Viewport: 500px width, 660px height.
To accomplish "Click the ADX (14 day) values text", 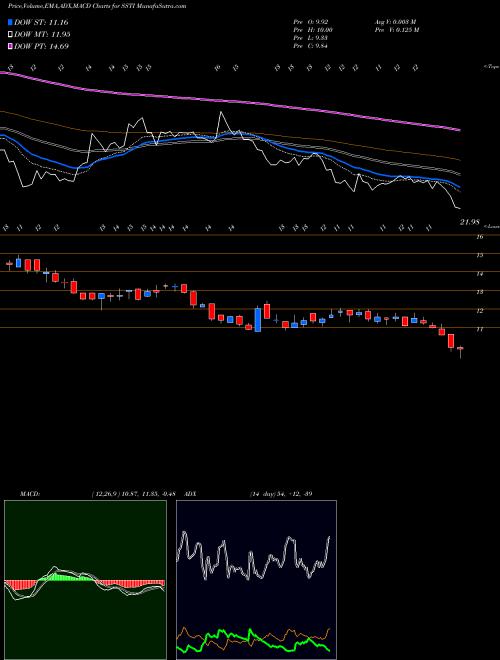I will [x=281, y=493].
